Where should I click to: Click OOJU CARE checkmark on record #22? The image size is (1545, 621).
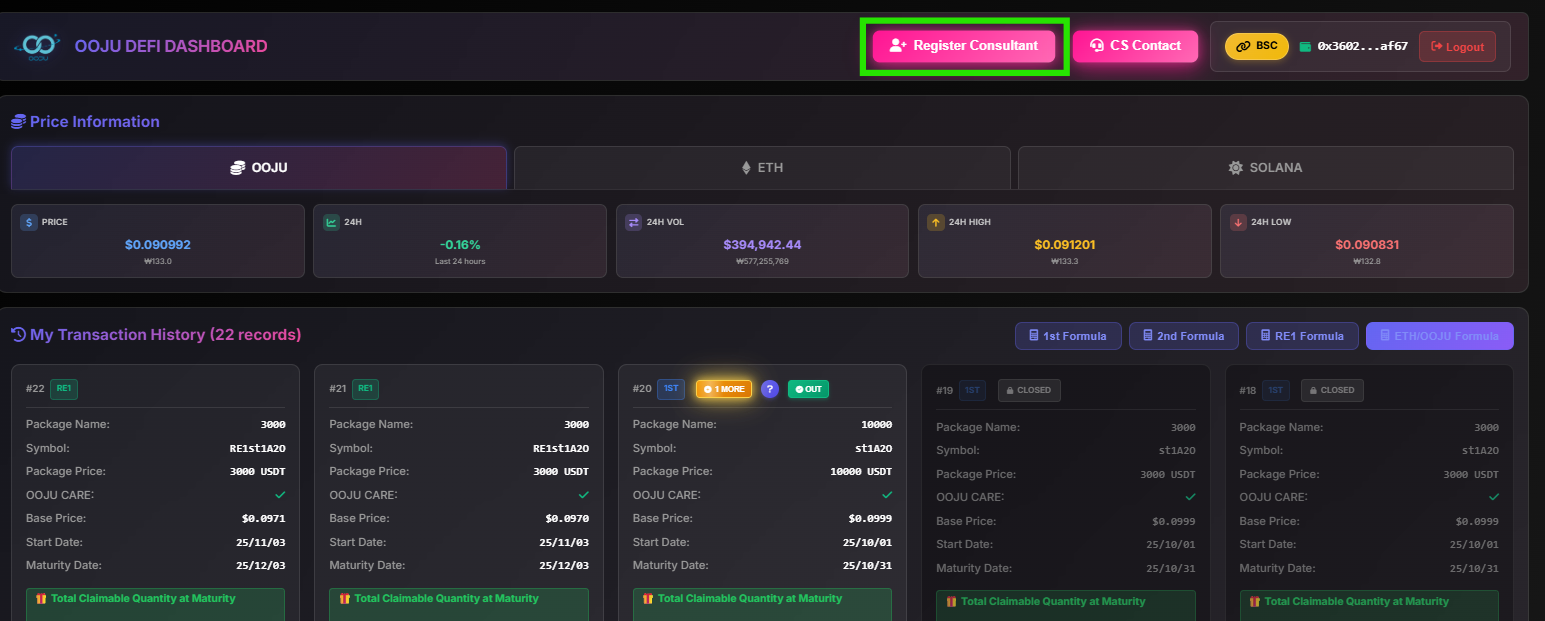point(280,494)
